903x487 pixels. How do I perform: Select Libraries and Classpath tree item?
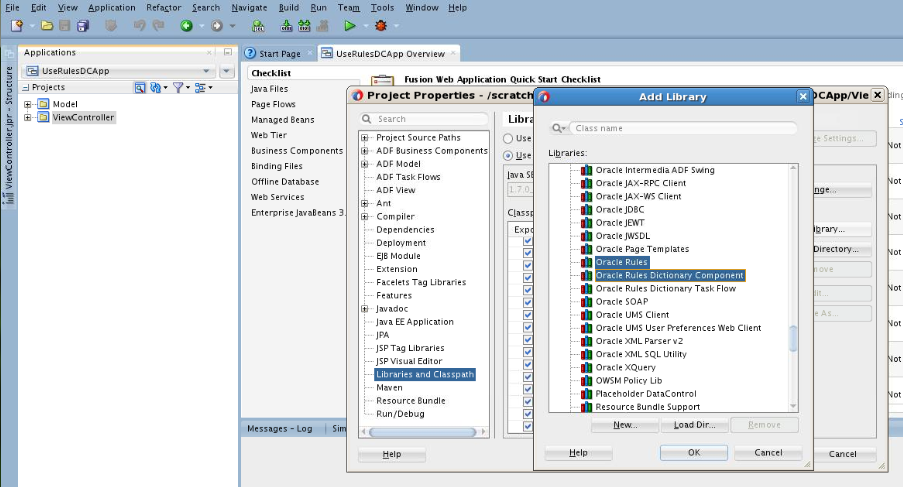[x=425, y=374]
